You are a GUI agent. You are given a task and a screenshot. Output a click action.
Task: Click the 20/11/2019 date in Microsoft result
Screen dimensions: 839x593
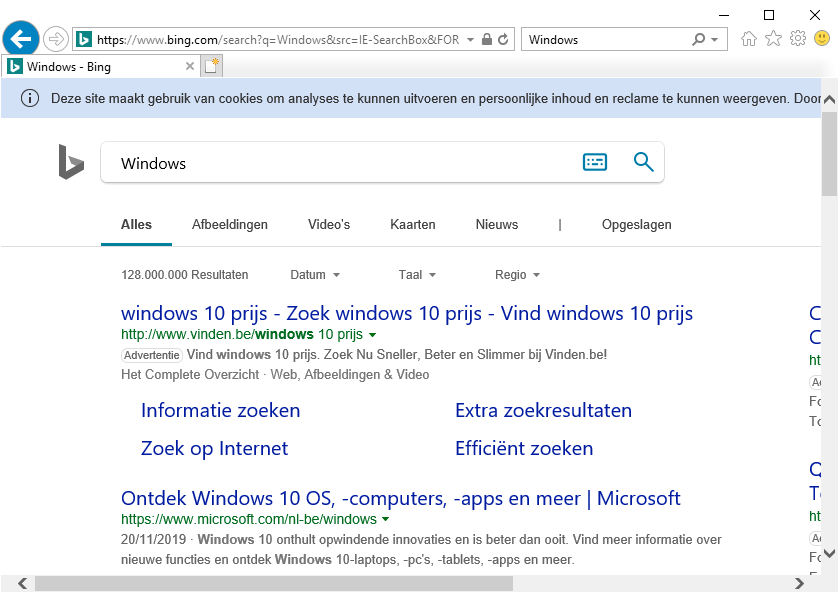point(154,539)
